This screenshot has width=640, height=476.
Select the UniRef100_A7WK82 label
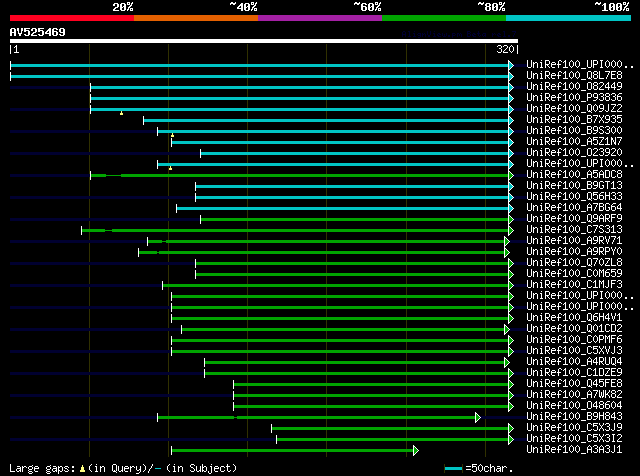coord(574,395)
